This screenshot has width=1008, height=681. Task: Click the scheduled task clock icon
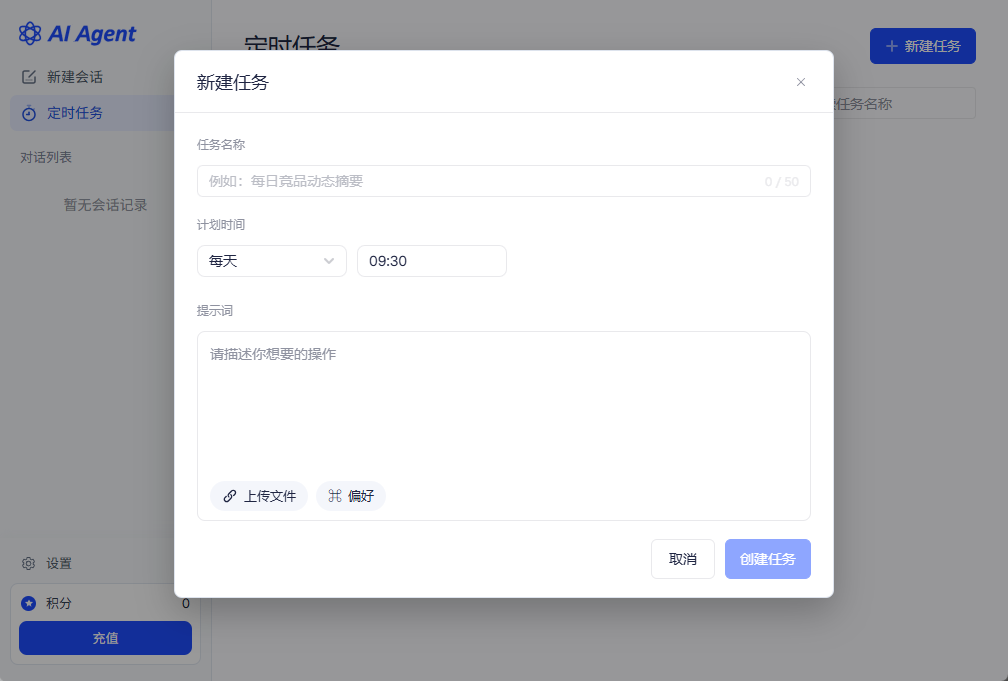point(29,114)
